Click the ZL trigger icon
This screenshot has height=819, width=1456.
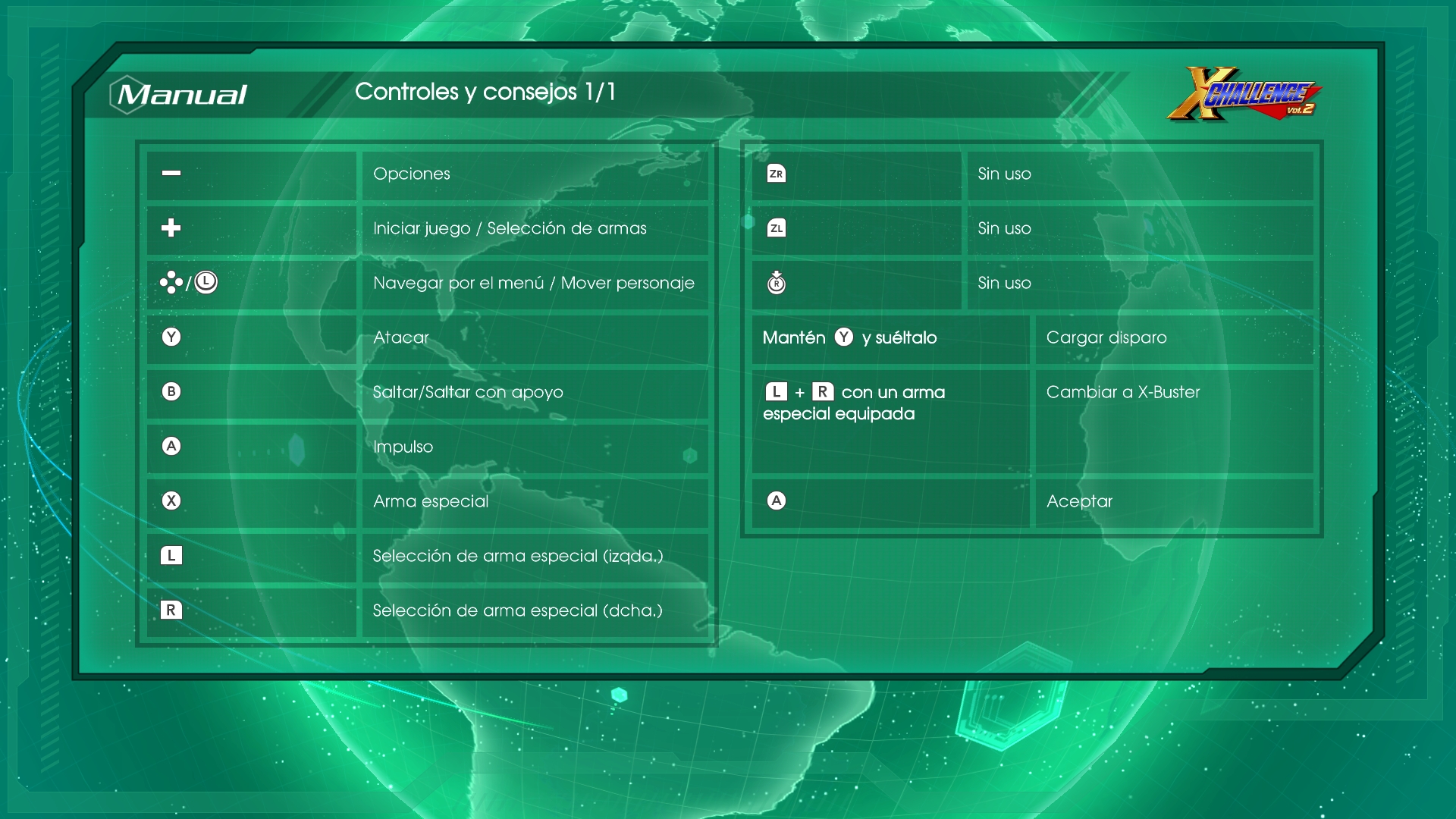pos(776,228)
